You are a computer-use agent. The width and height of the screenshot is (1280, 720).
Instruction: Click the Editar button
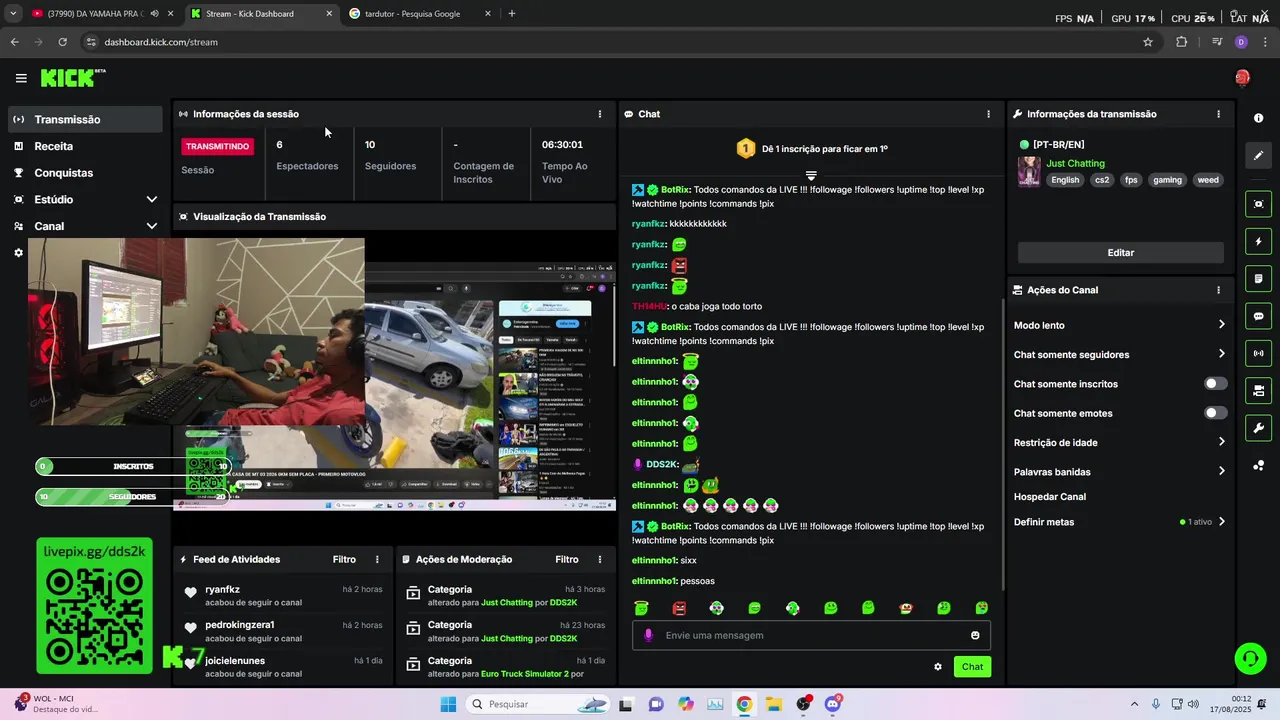coord(1121,253)
